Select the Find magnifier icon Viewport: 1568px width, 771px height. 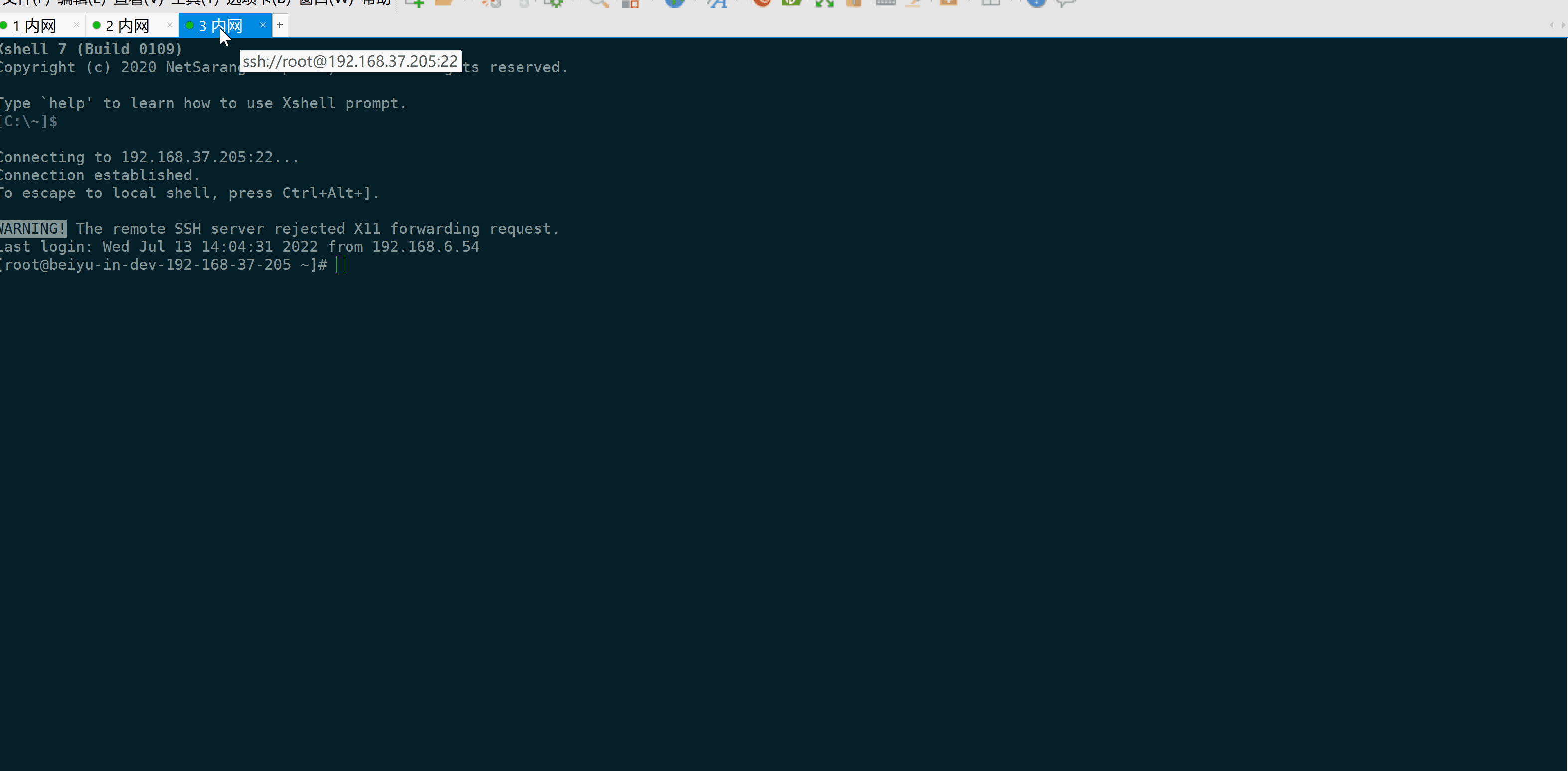click(x=600, y=3)
